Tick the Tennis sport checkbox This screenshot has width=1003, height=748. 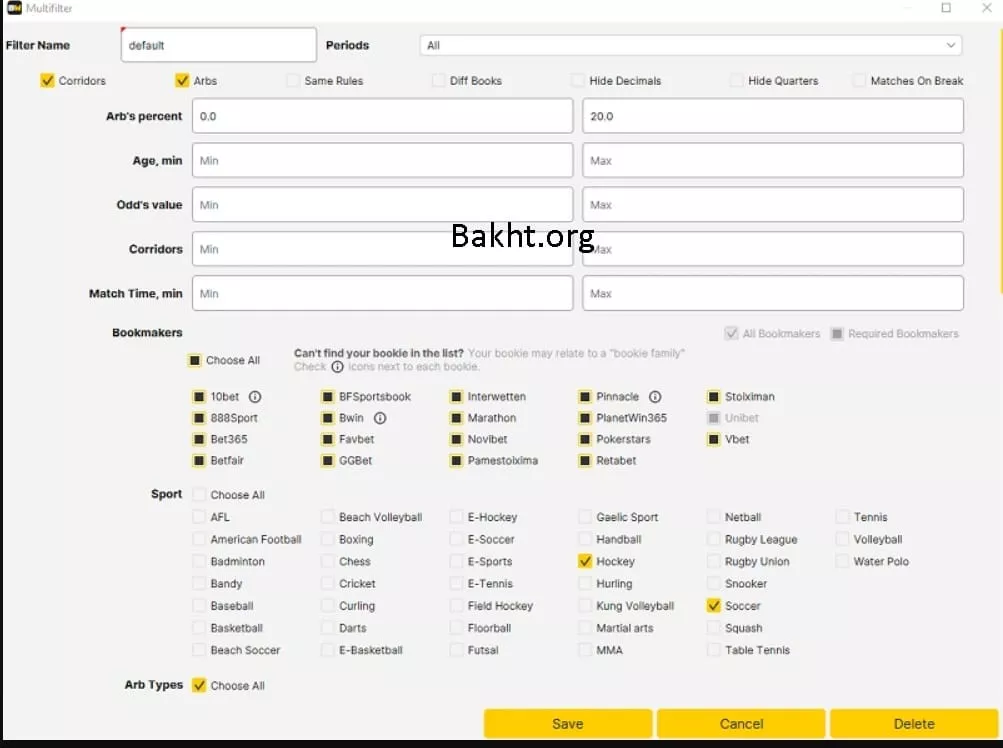tap(844, 517)
